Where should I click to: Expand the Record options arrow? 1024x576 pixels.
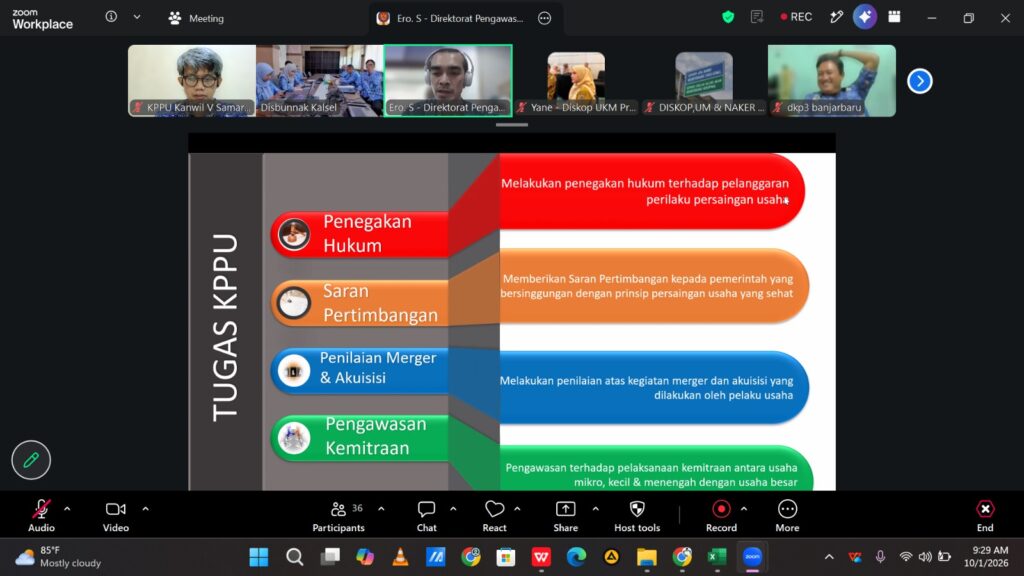pyautogui.click(x=744, y=509)
